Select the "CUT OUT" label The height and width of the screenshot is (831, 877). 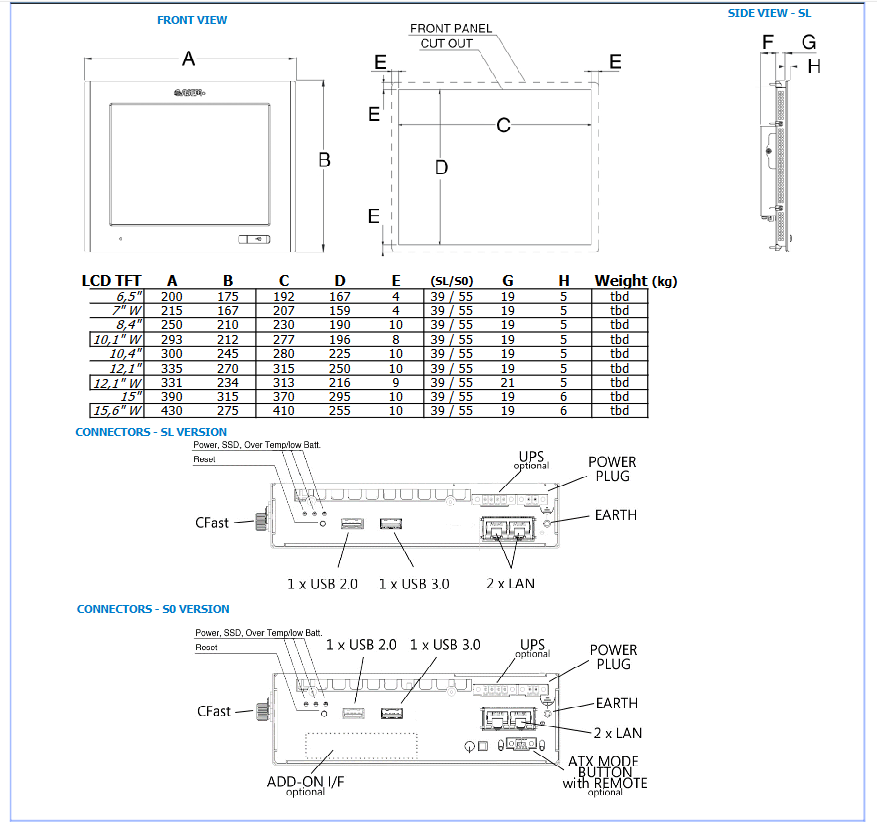point(446,44)
